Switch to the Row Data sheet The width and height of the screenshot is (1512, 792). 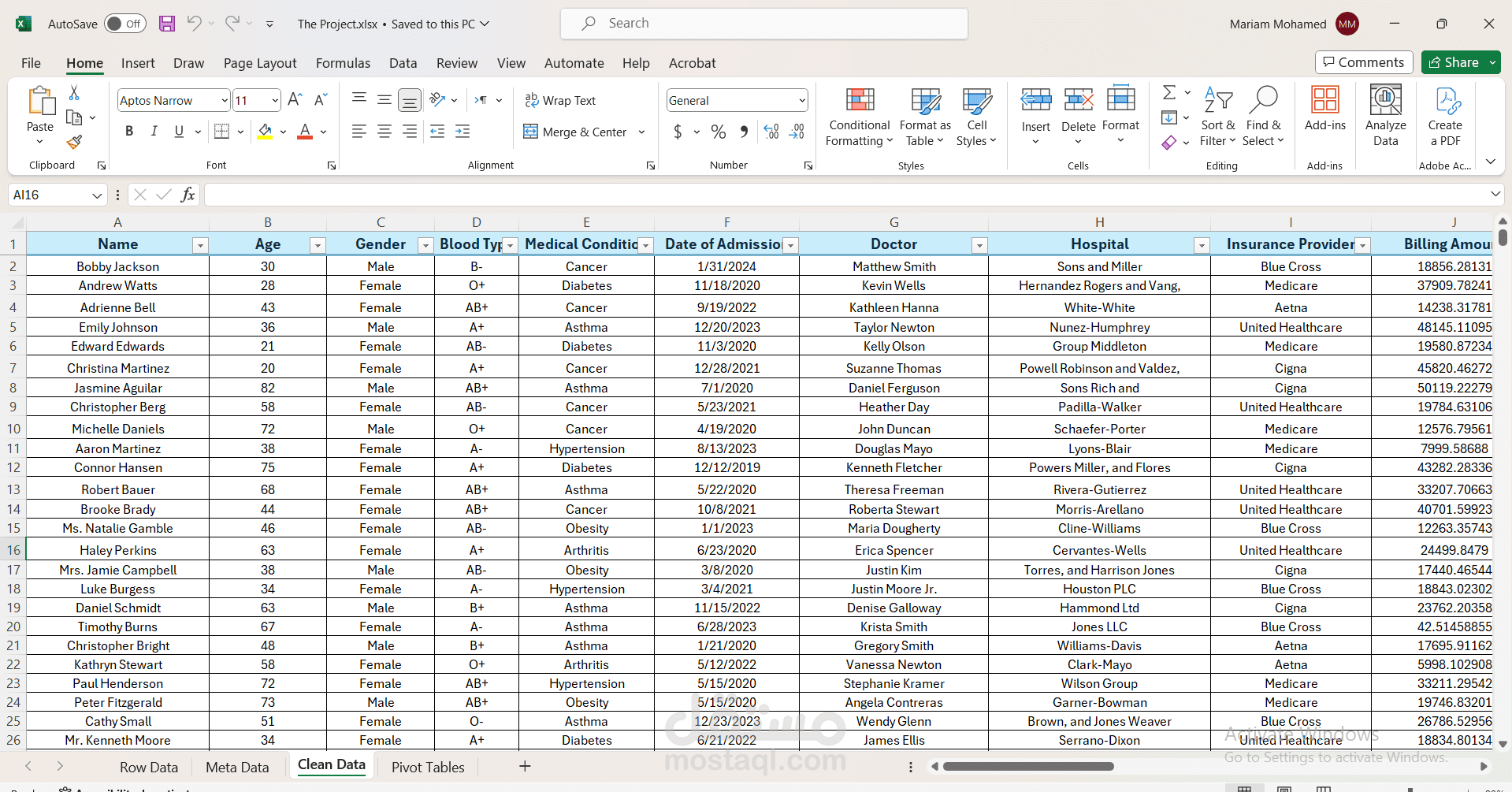149,767
